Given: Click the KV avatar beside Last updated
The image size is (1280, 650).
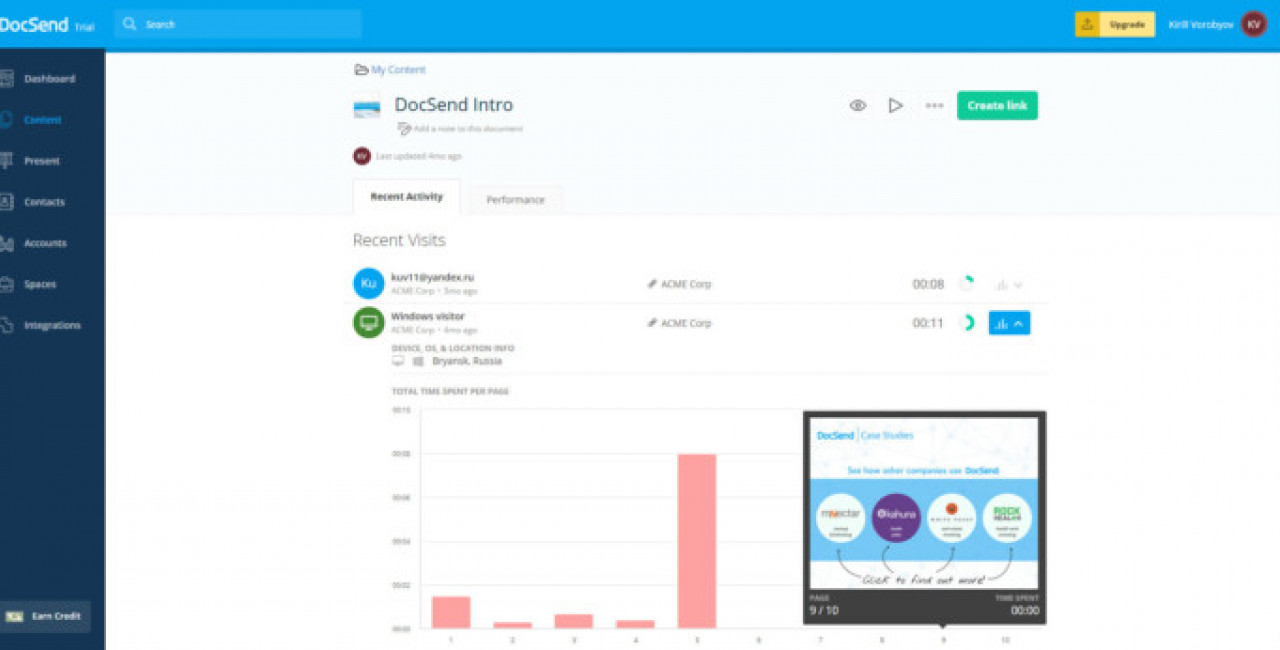Looking at the screenshot, I should [362, 156].
